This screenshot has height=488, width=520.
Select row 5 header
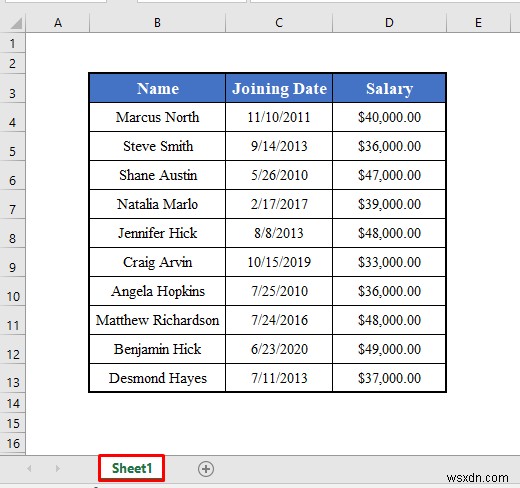point(13,147)
